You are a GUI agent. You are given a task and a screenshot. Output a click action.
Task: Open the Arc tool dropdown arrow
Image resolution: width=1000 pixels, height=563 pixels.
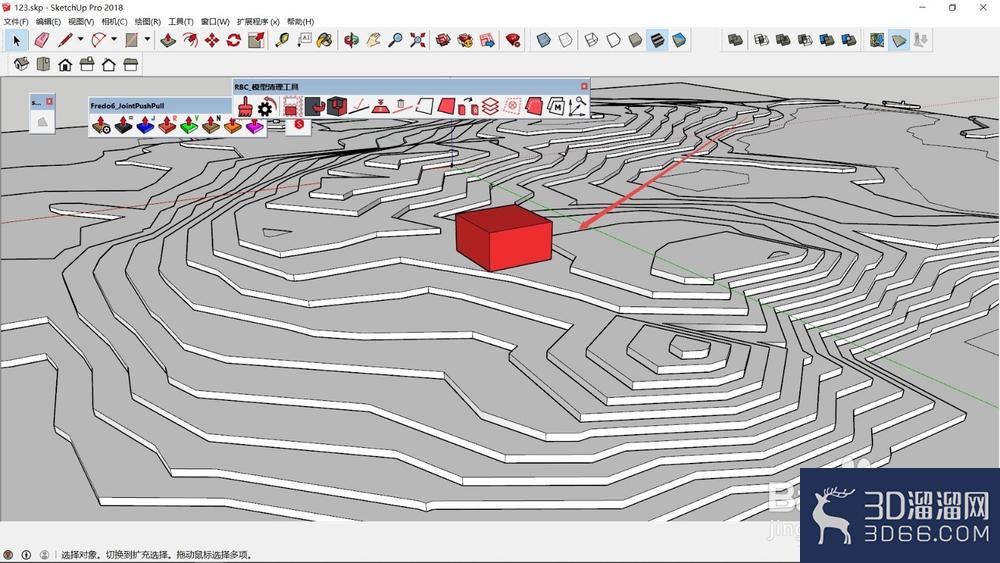[114, 40]
